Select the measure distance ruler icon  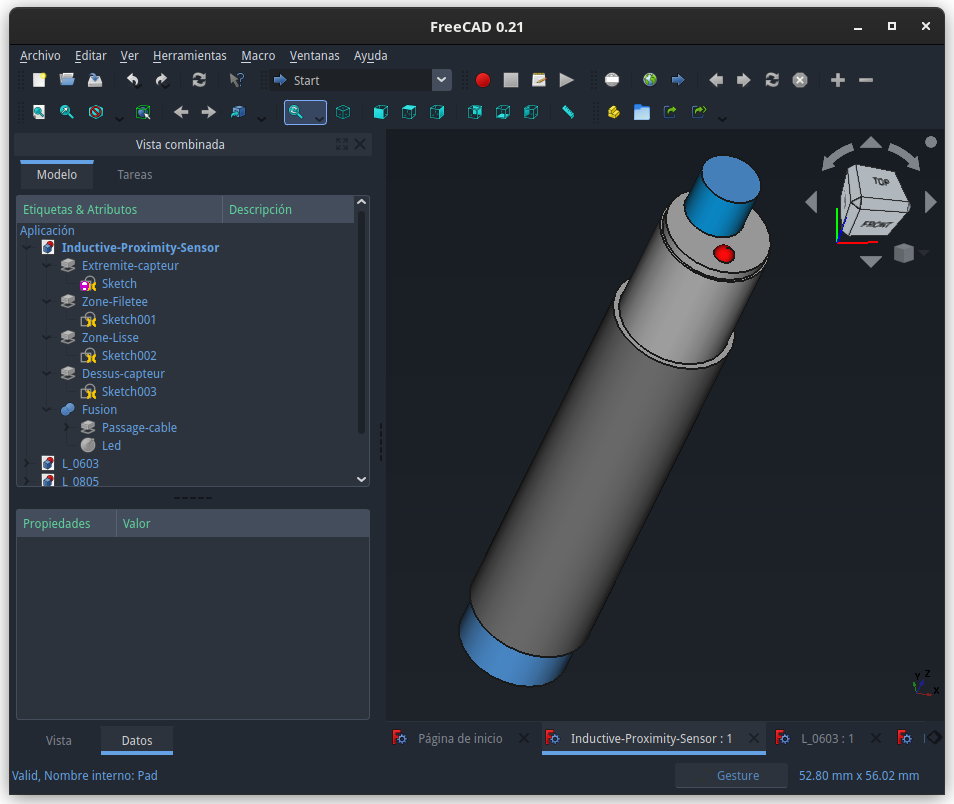pos(568,112)
